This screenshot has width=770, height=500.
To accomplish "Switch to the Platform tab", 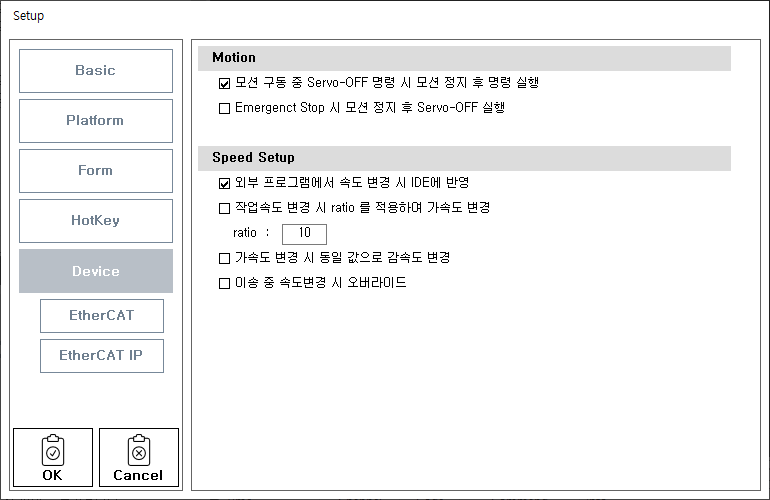I will point(96,121).
